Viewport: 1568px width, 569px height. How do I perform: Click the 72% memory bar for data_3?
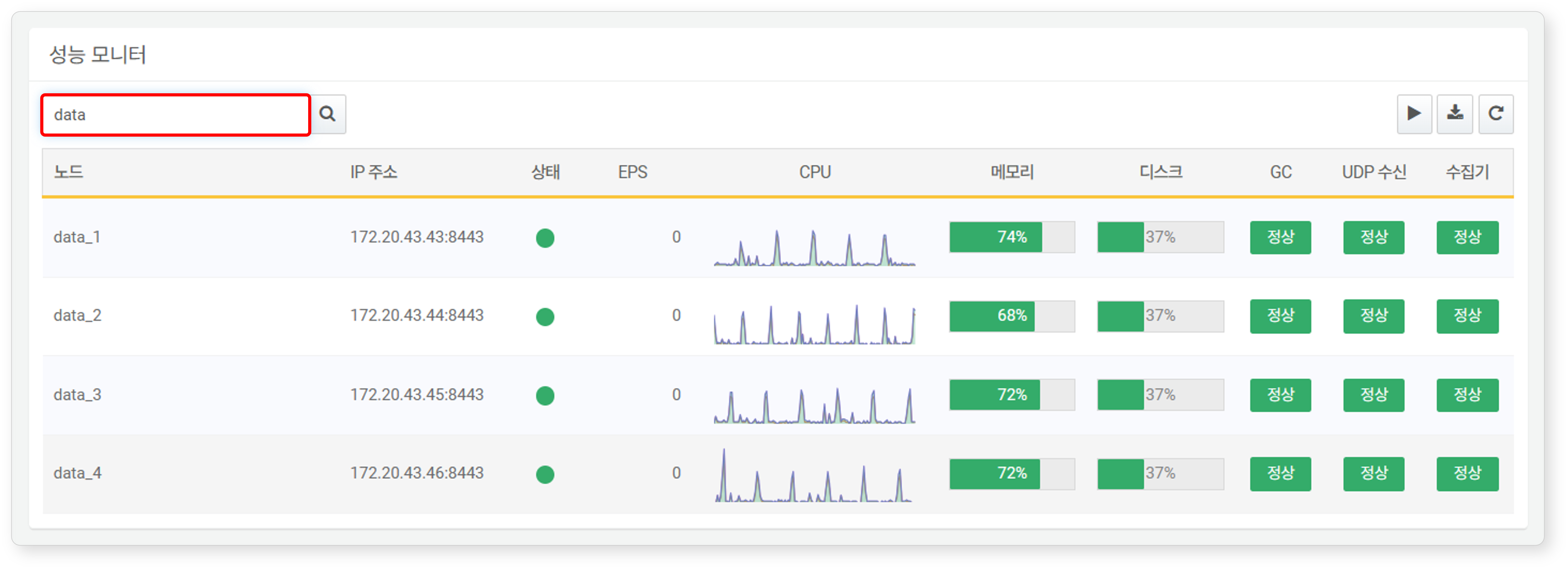click(1012, 394)
